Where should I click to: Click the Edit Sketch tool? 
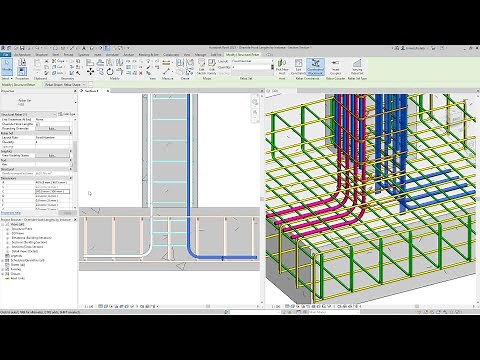click(x=202, y=66)
